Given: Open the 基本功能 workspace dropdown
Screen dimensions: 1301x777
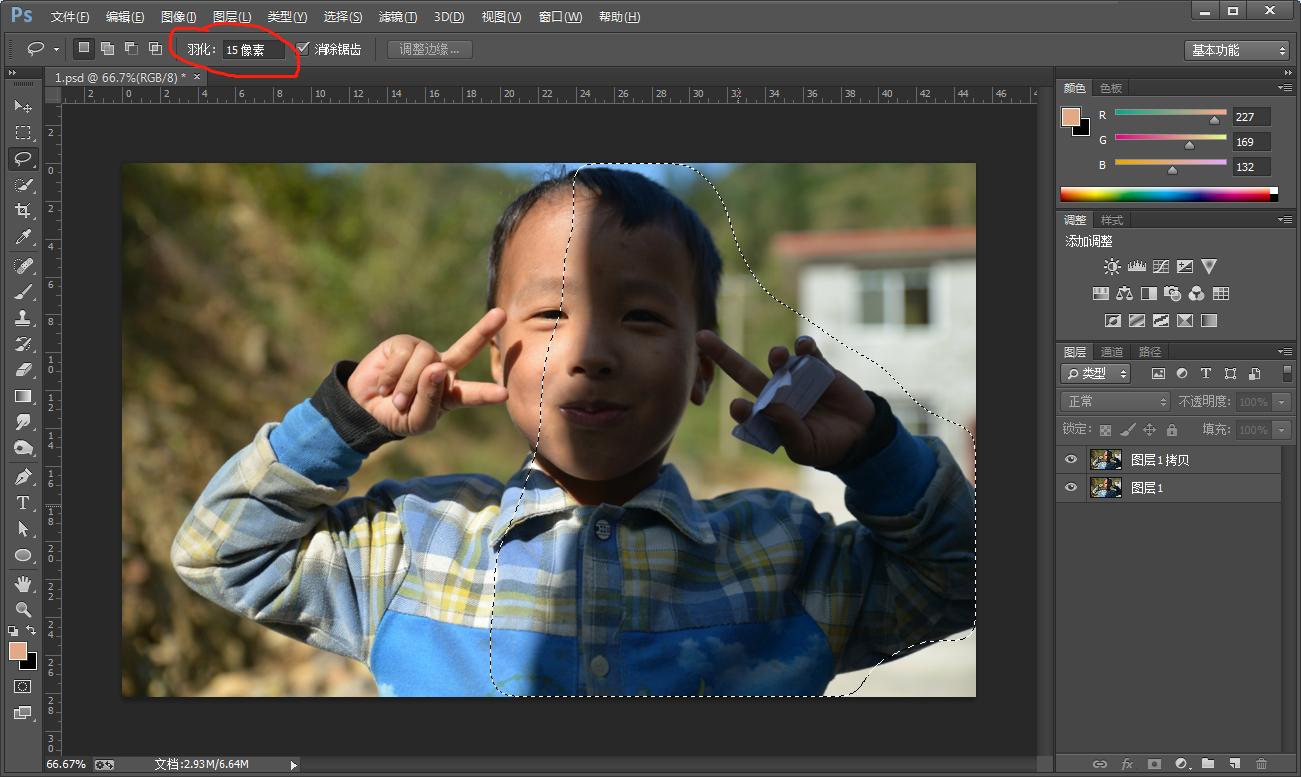Looking at the screenshot, I should coord(1238,50).
